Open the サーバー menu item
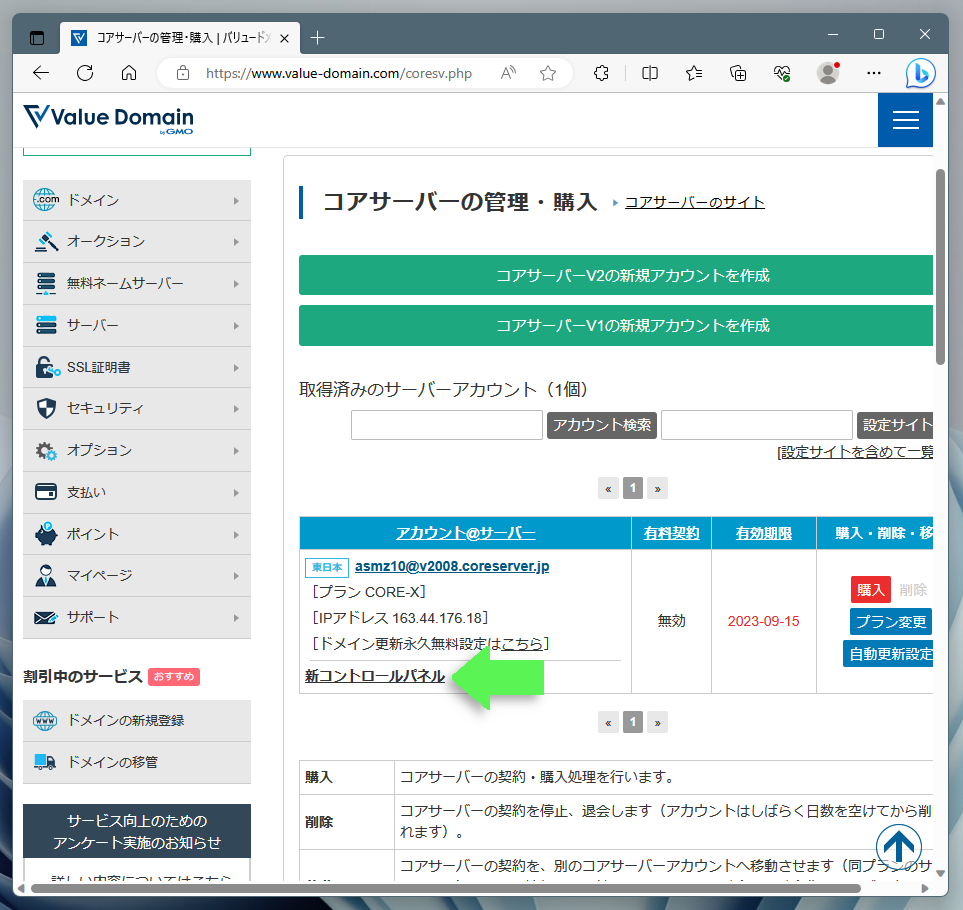The width and height of the screenshot is (963, 910). [137, 326]
